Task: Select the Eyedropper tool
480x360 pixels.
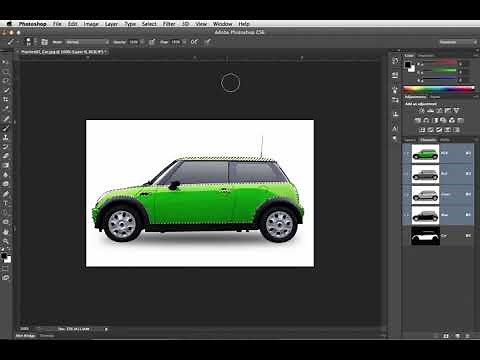Action: pos(6,109)
